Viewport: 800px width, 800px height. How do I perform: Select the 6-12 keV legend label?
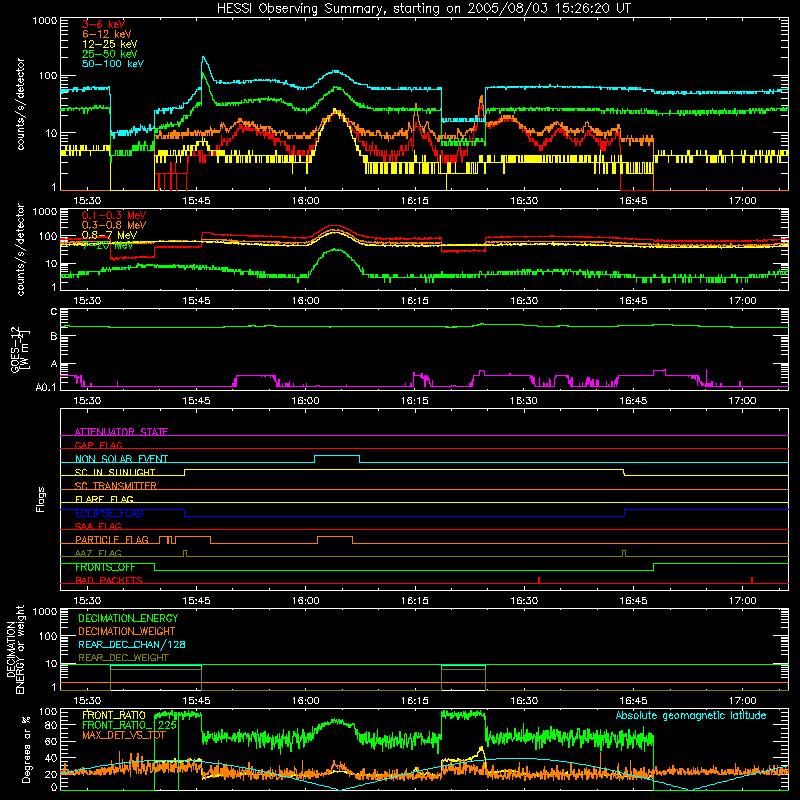click(107, 34)
